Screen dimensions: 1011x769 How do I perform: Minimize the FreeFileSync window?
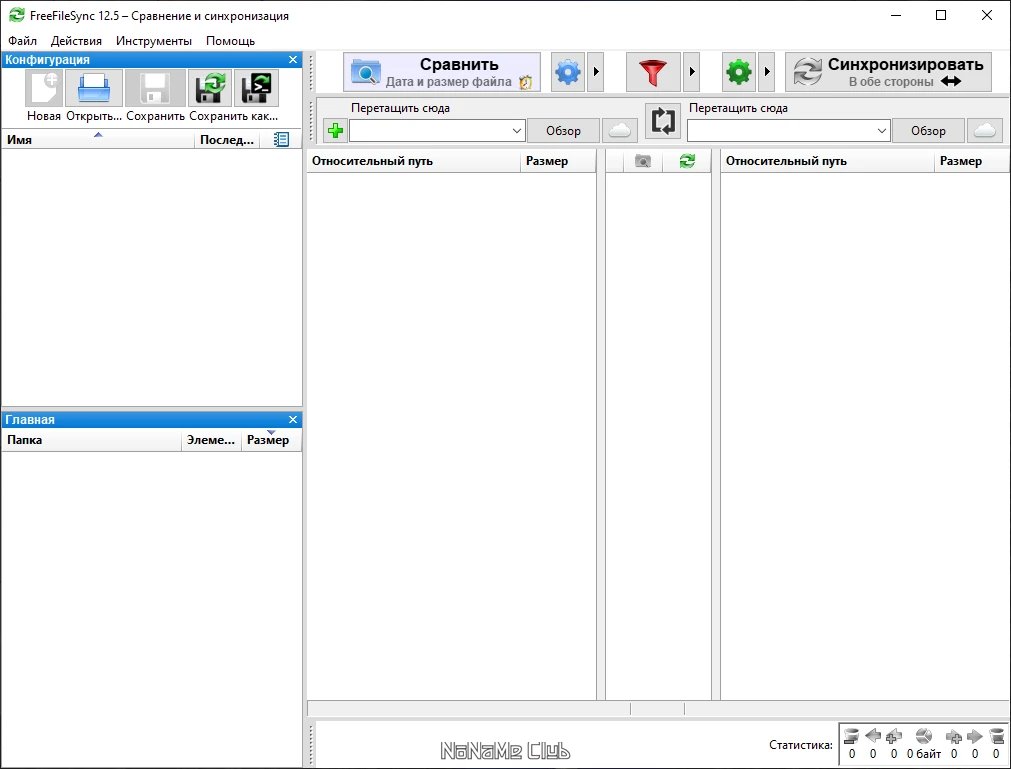point(896,15)
